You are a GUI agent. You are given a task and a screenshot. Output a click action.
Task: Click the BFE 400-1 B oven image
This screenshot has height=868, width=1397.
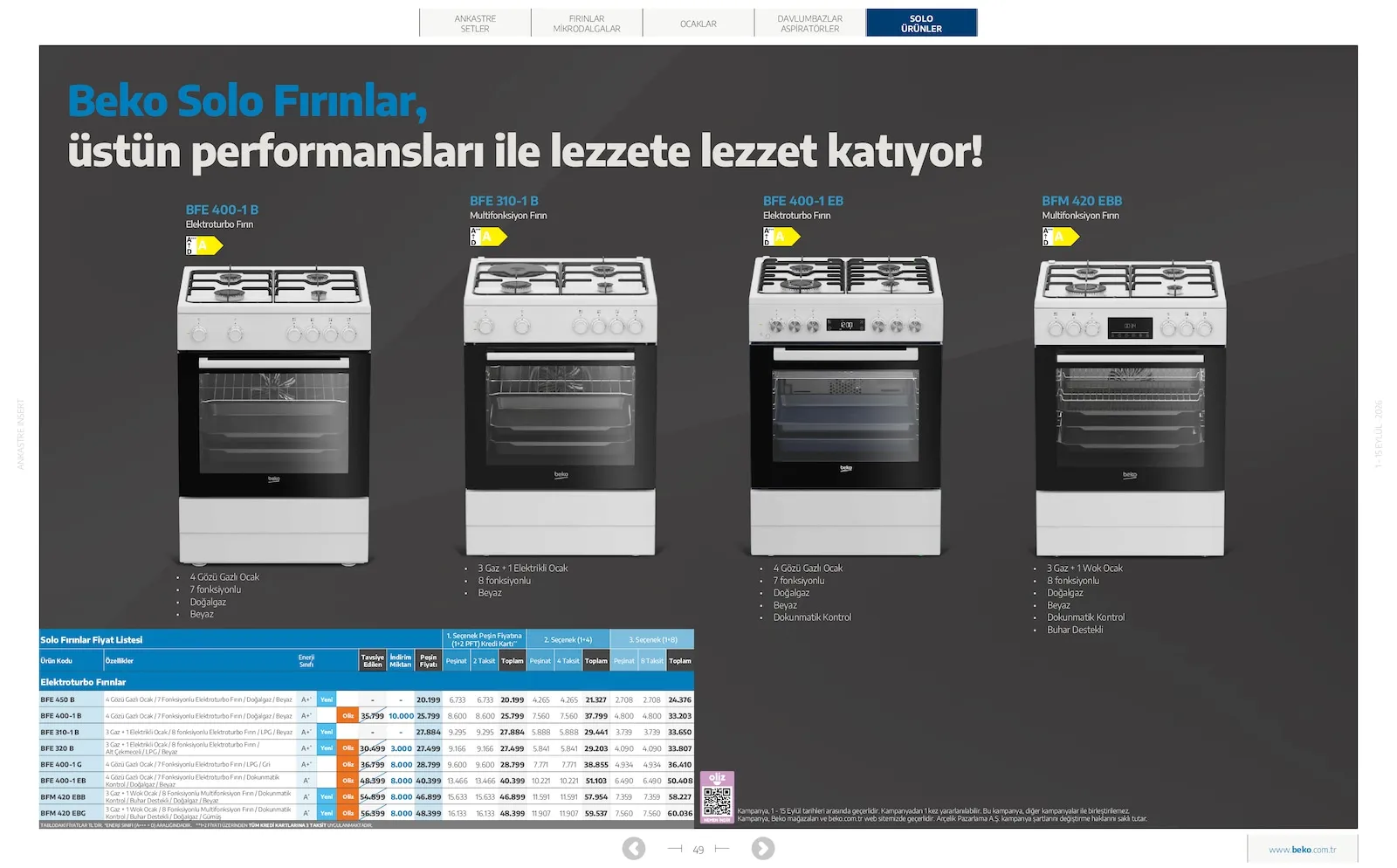point(274,415)
